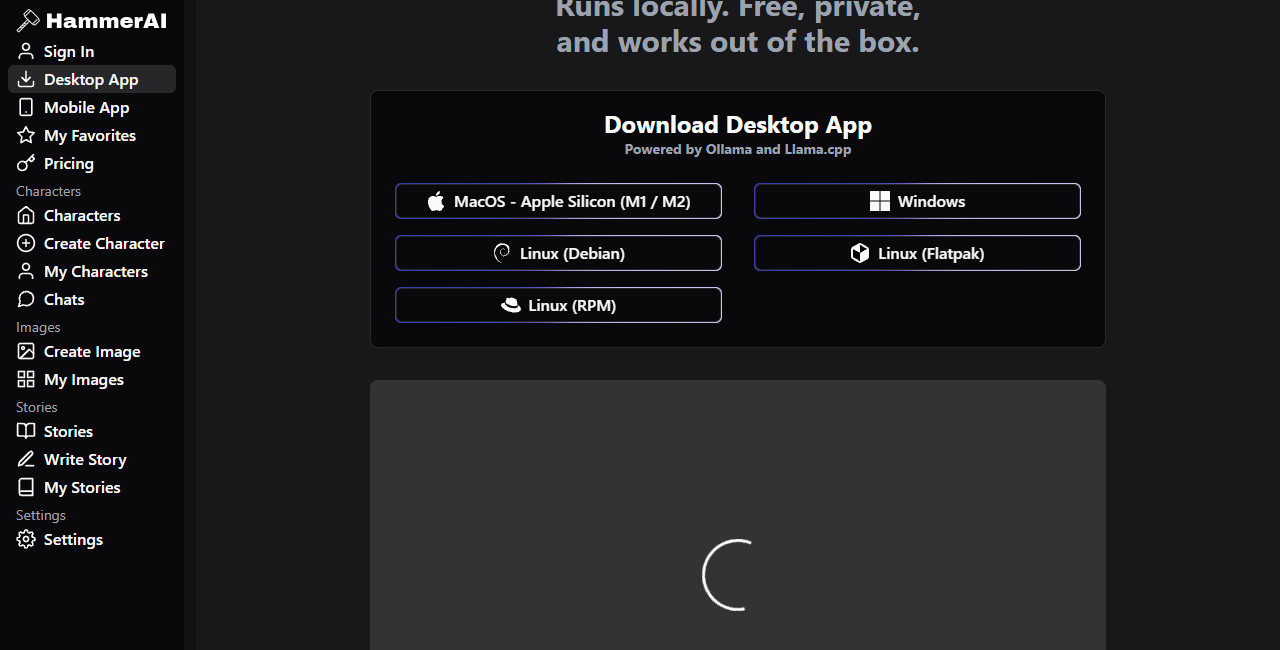1280x650 pixels.
Task: Click the Windows logo icon
Action: point(880,201)
